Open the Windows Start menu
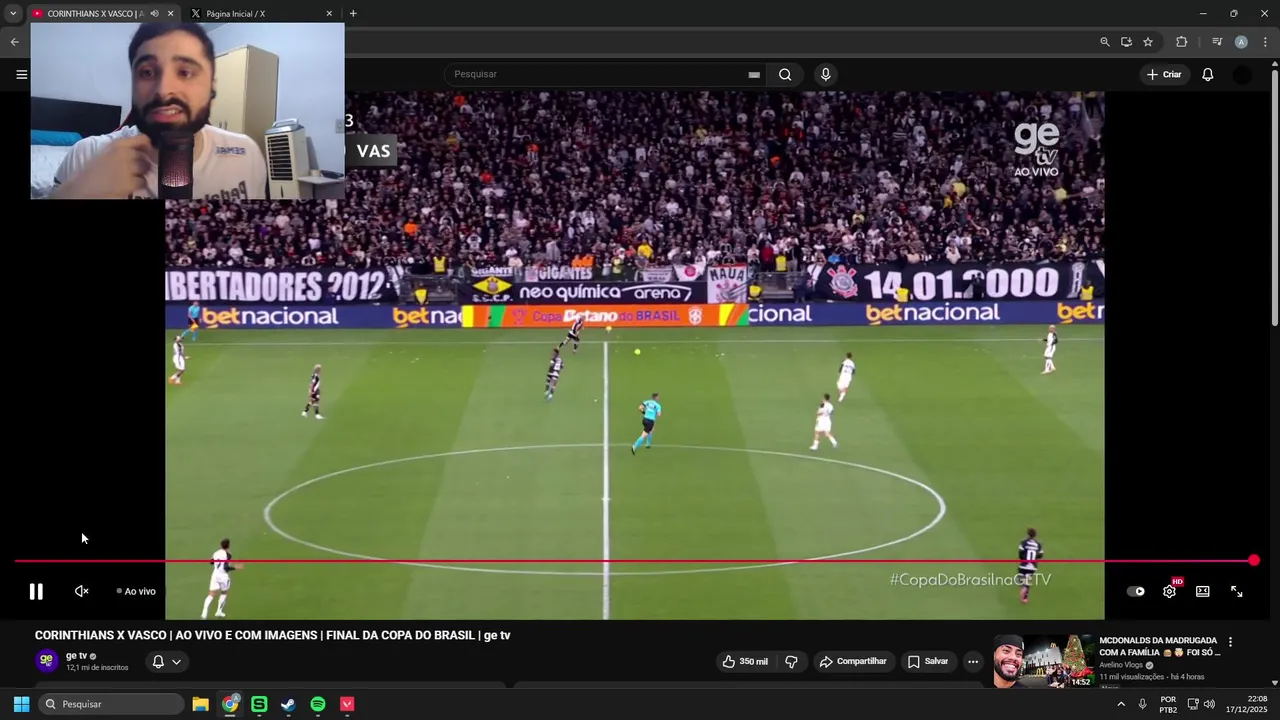1280x720 pixels. [x=21, y=704]
